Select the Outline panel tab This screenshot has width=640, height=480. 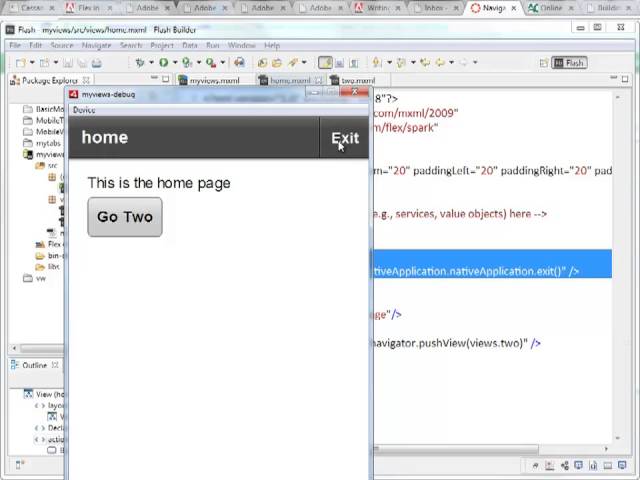34,365
